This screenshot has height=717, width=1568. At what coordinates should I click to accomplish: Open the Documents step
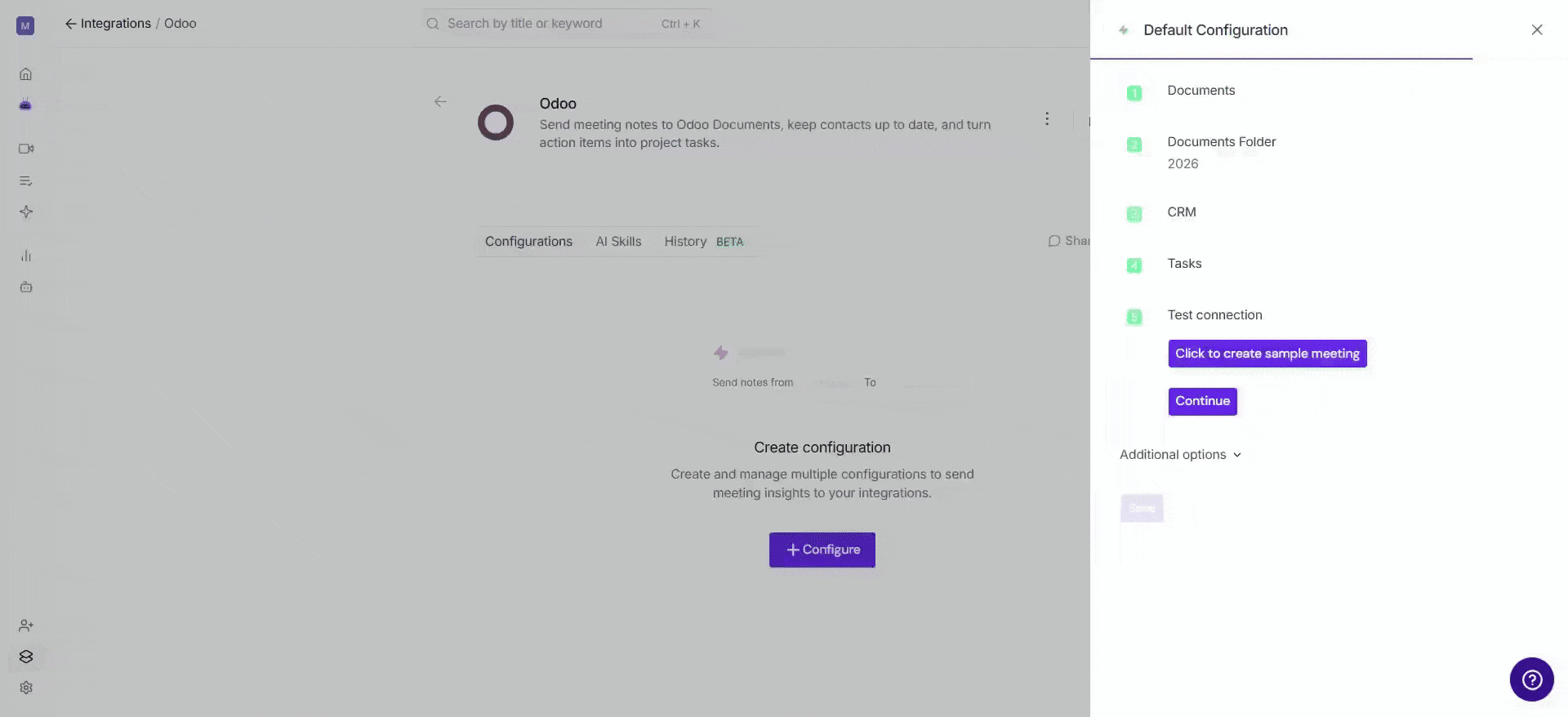[1200, 91]
